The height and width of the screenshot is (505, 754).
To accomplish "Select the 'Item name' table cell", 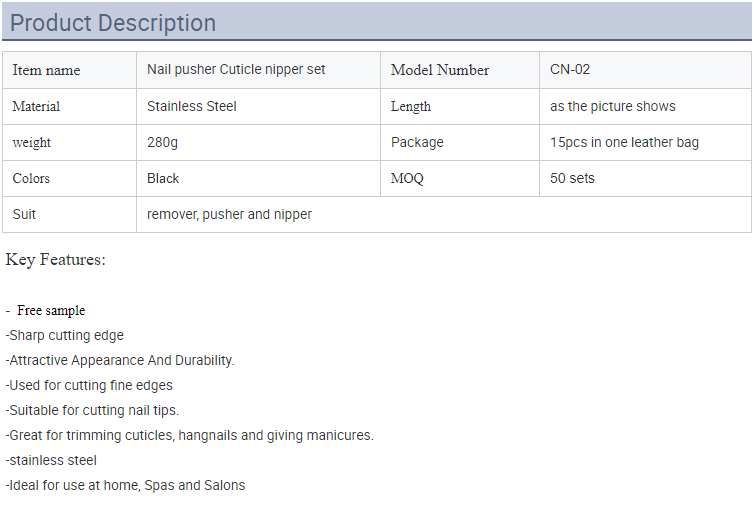I will click(69, 70).
